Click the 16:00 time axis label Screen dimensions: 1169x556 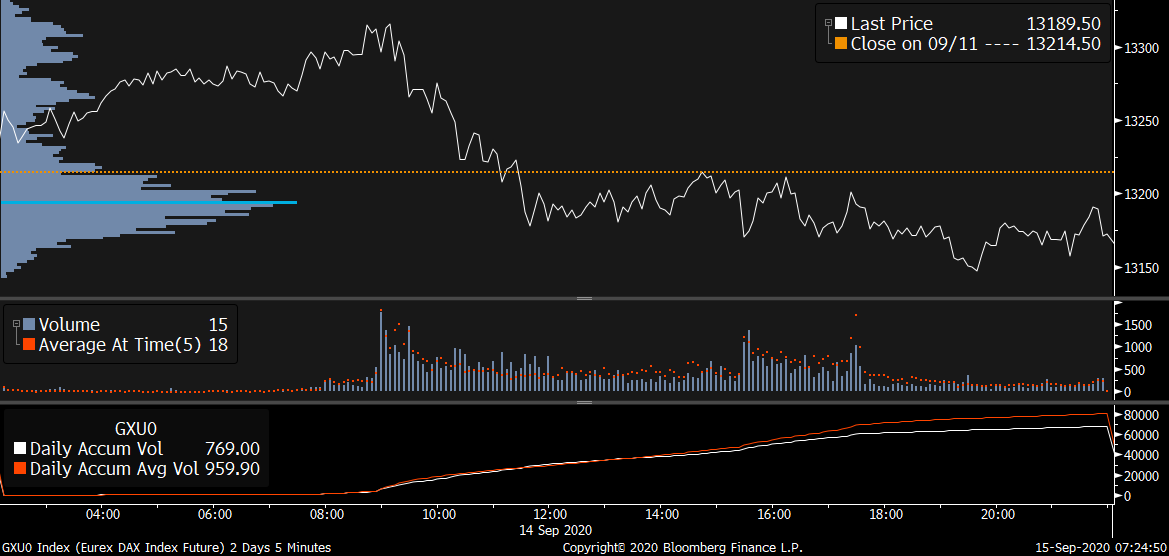pyautogui.click(x=774, y=514)
